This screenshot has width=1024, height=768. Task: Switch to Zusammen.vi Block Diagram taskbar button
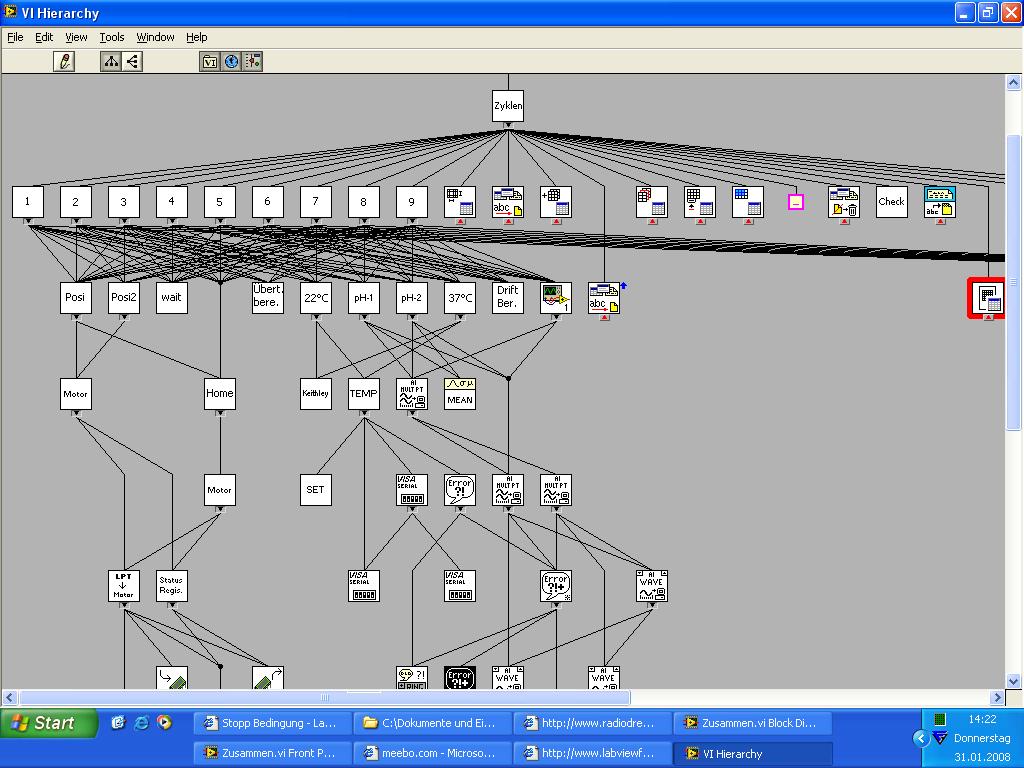(x=753, y=723)
